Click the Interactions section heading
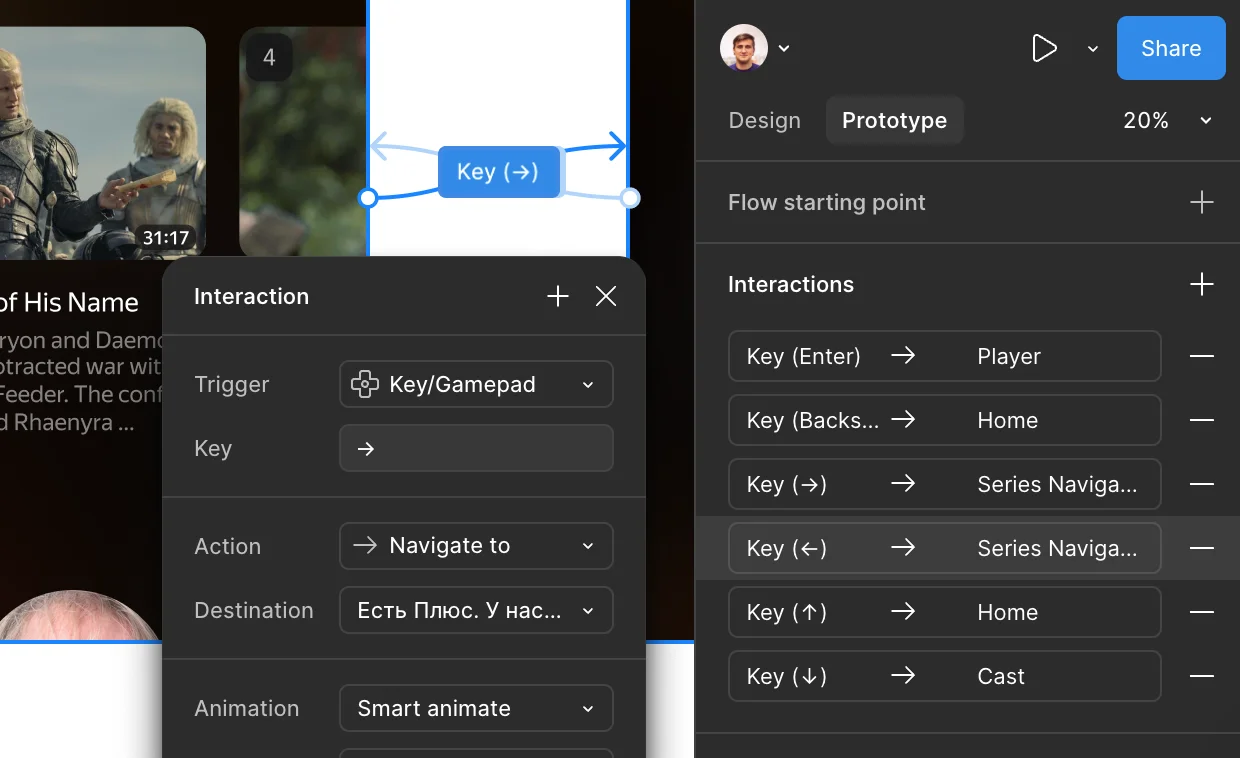The width and height of the screenshot is (1240, 758). pos(791,284)
